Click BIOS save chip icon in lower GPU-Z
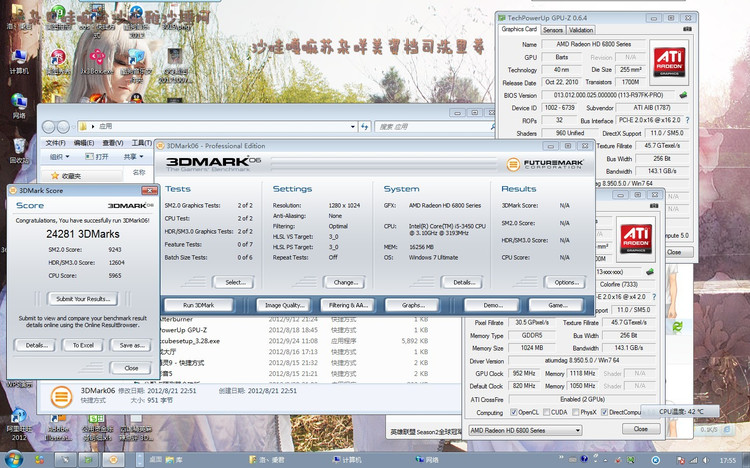The height and width of the screenshot is (468, 750). pos(650,271)
